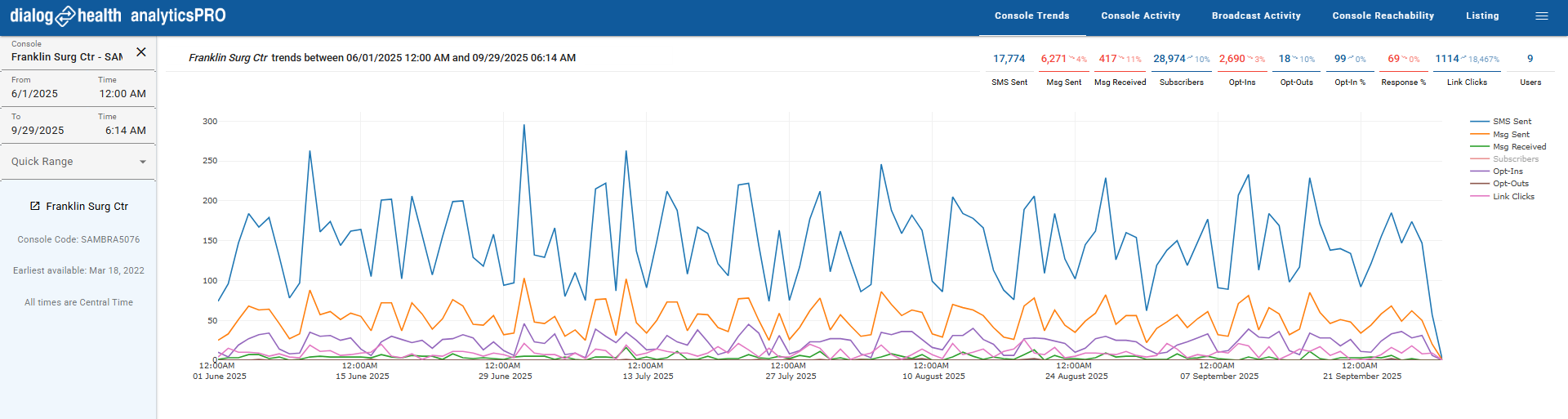Expand the Quick Range dropdown
Image resolution: width=1568 pixels, height=419 pixels.
78,162
